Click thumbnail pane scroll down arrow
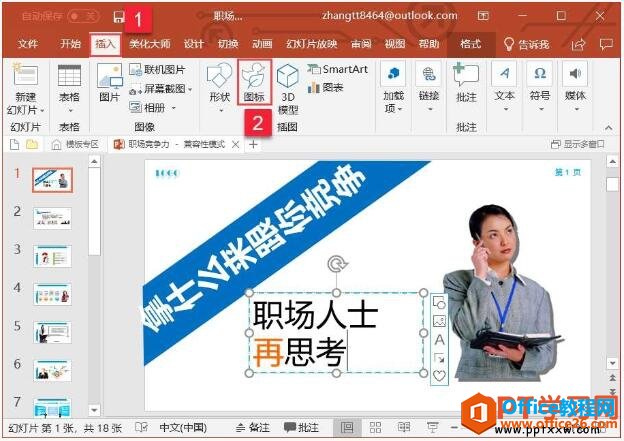 pyautogui.click(x=94, y=410)
